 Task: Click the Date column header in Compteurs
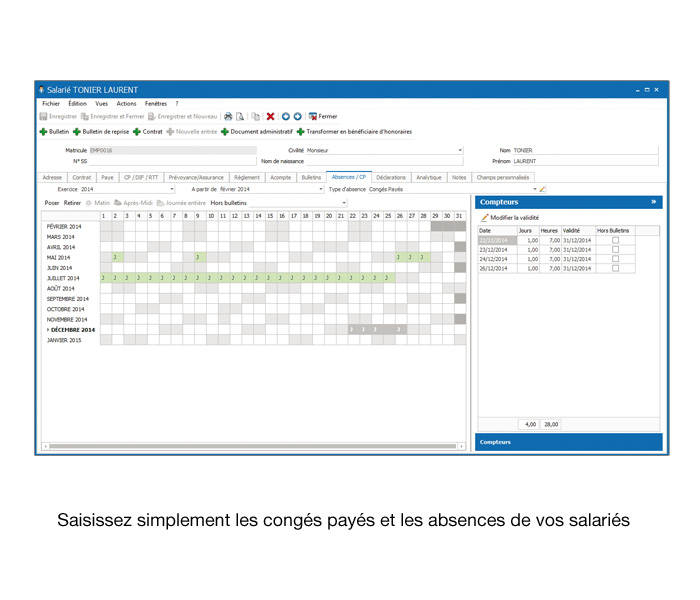tap(498, 231)
